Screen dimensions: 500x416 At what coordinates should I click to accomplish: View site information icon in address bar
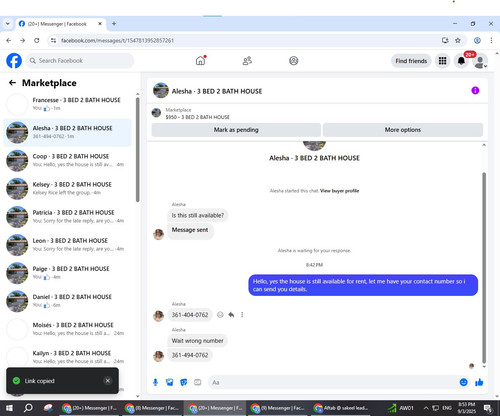click(53, 40)
